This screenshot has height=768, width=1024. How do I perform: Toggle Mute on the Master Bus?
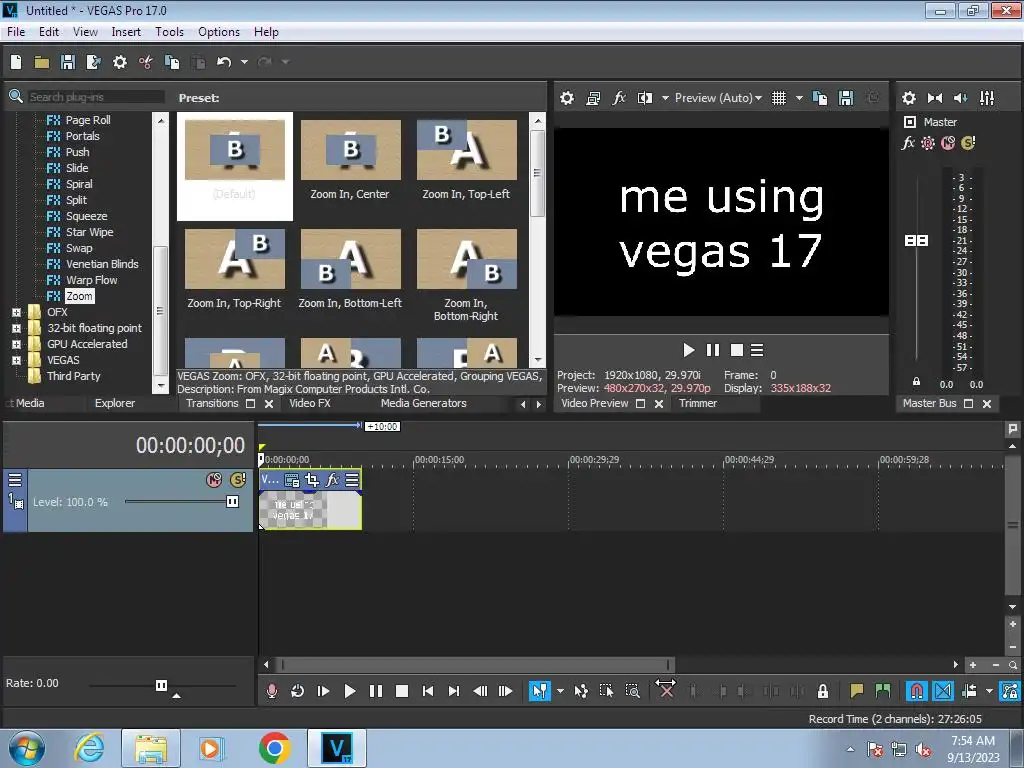click(x=948, y=143)
